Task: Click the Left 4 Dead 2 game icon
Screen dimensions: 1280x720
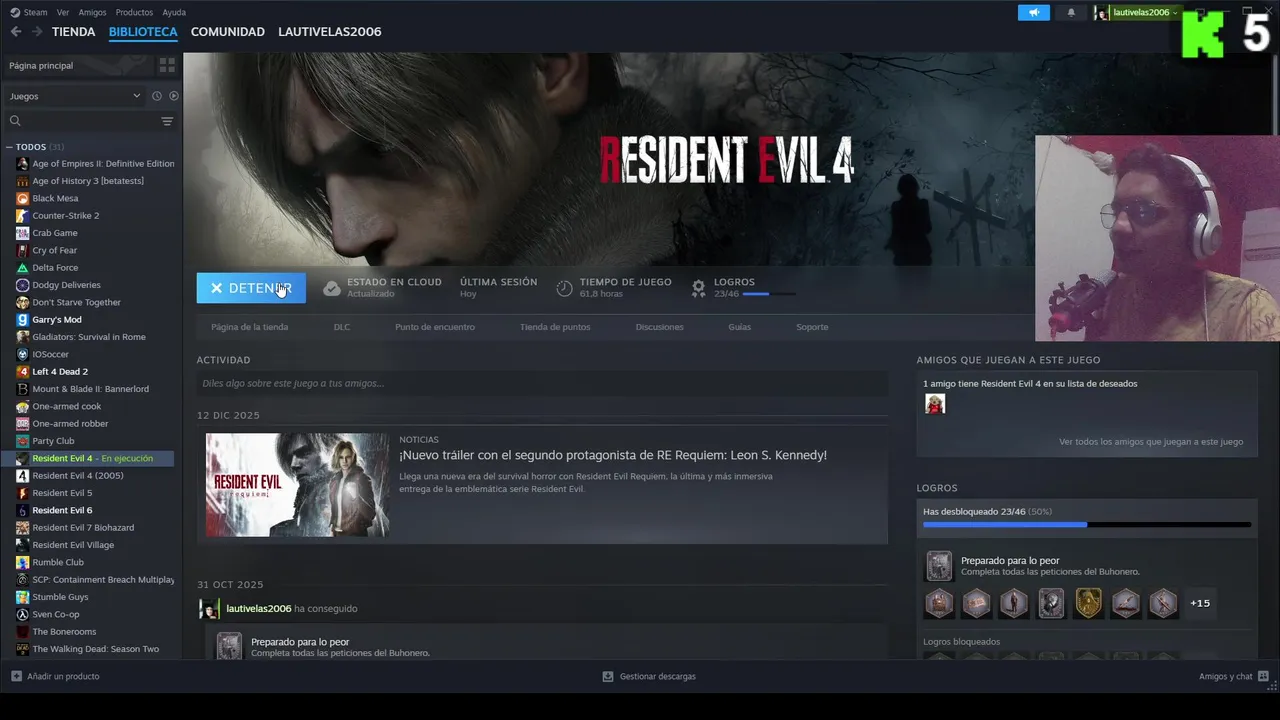Action: 22,372
